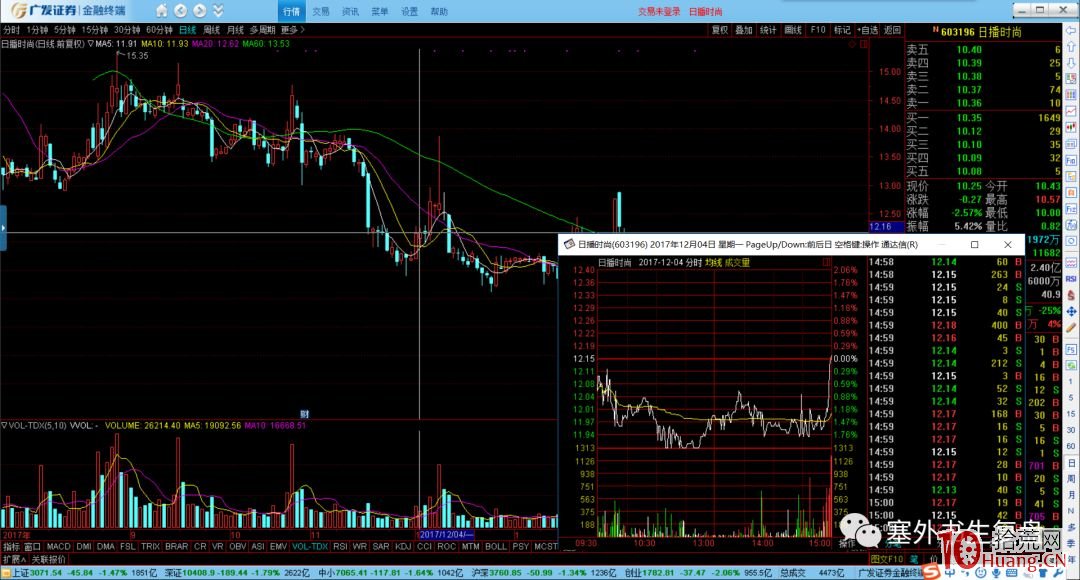The height and width of the screenshot is (580, 1080).
Task: Maximize the 分时 popup window
Action: [975, 245]
